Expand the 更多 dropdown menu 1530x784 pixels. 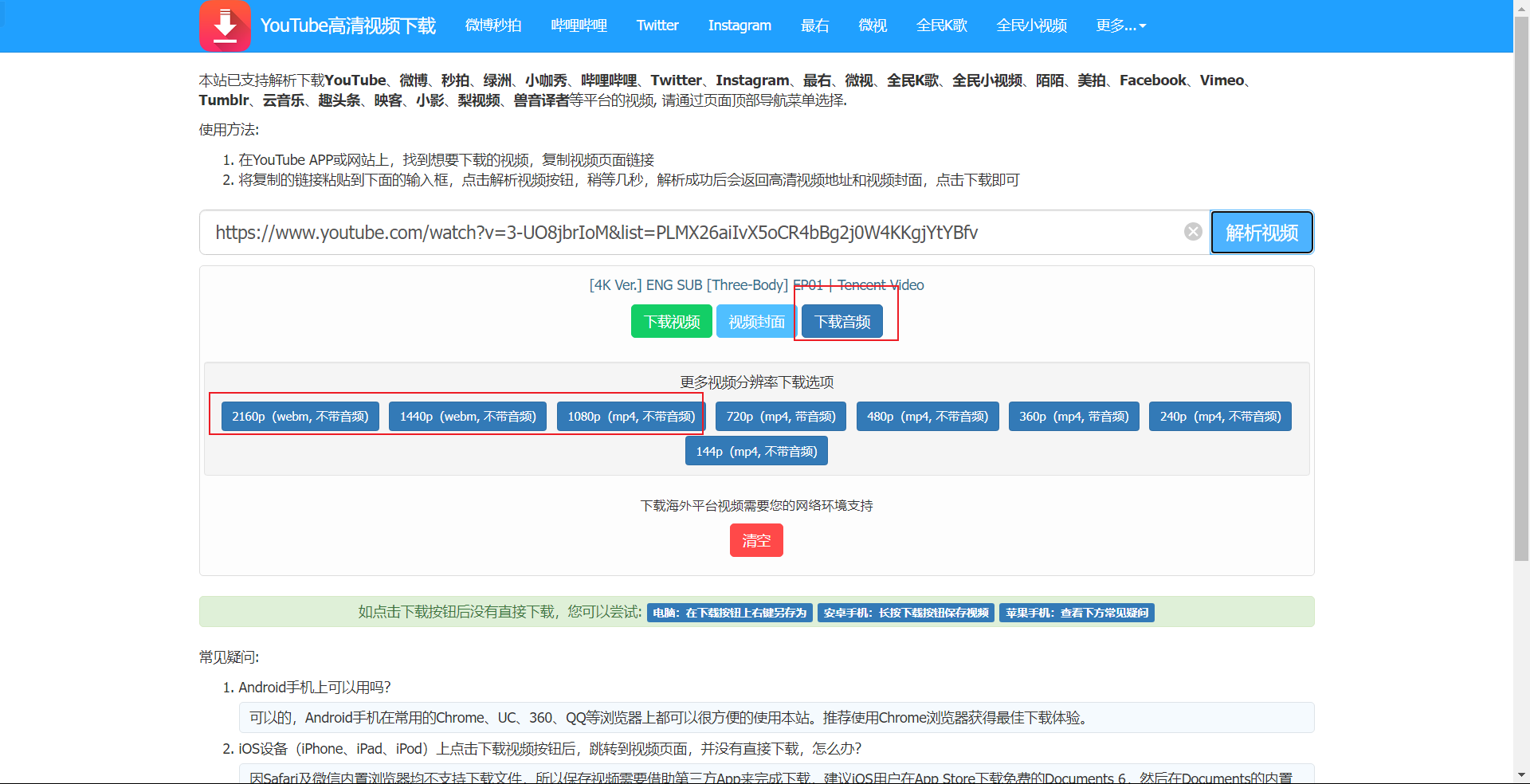tap(1120, 25)
